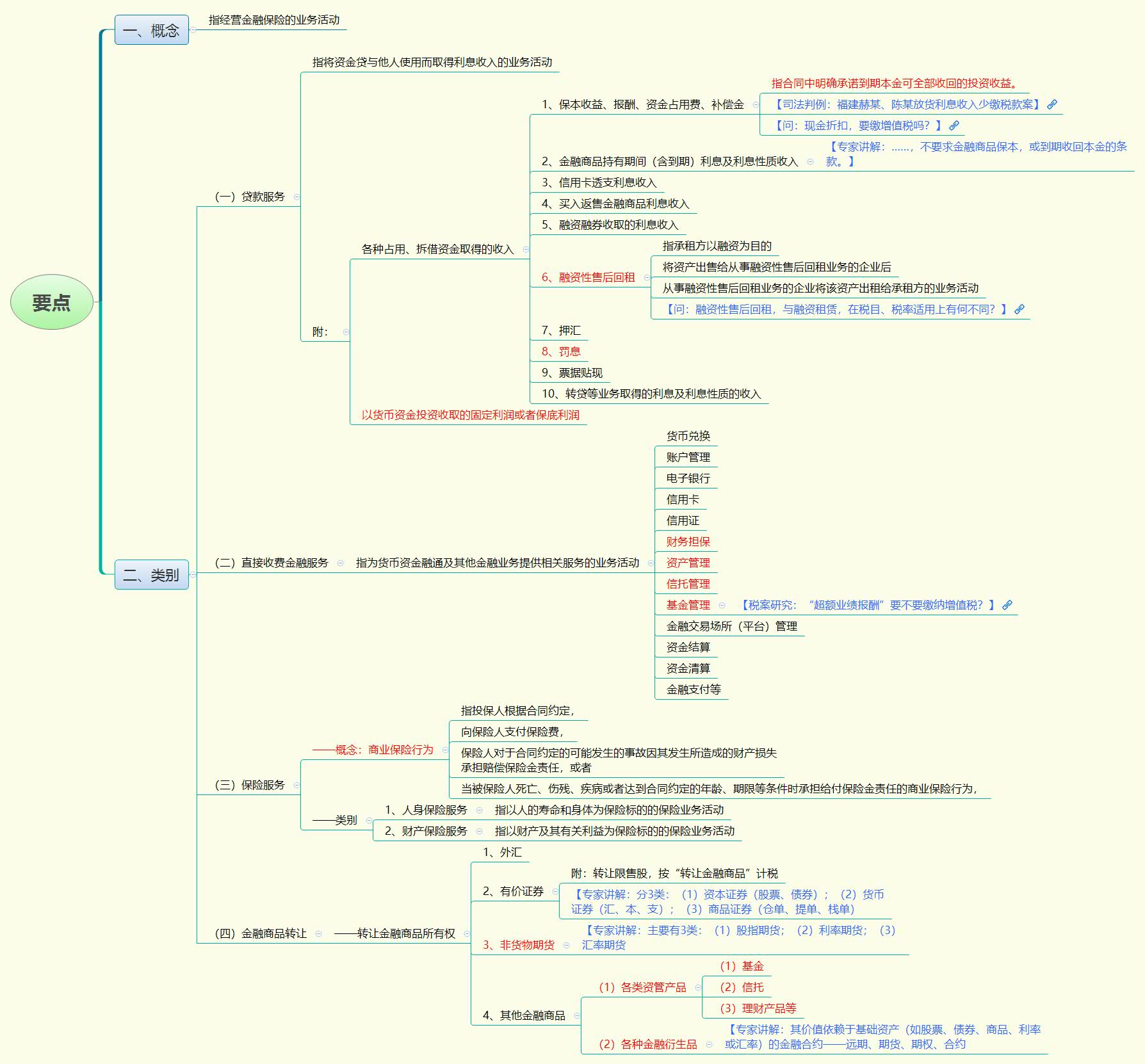Collapse the (三)保险服务 node toggle

[x=296, y=785]
